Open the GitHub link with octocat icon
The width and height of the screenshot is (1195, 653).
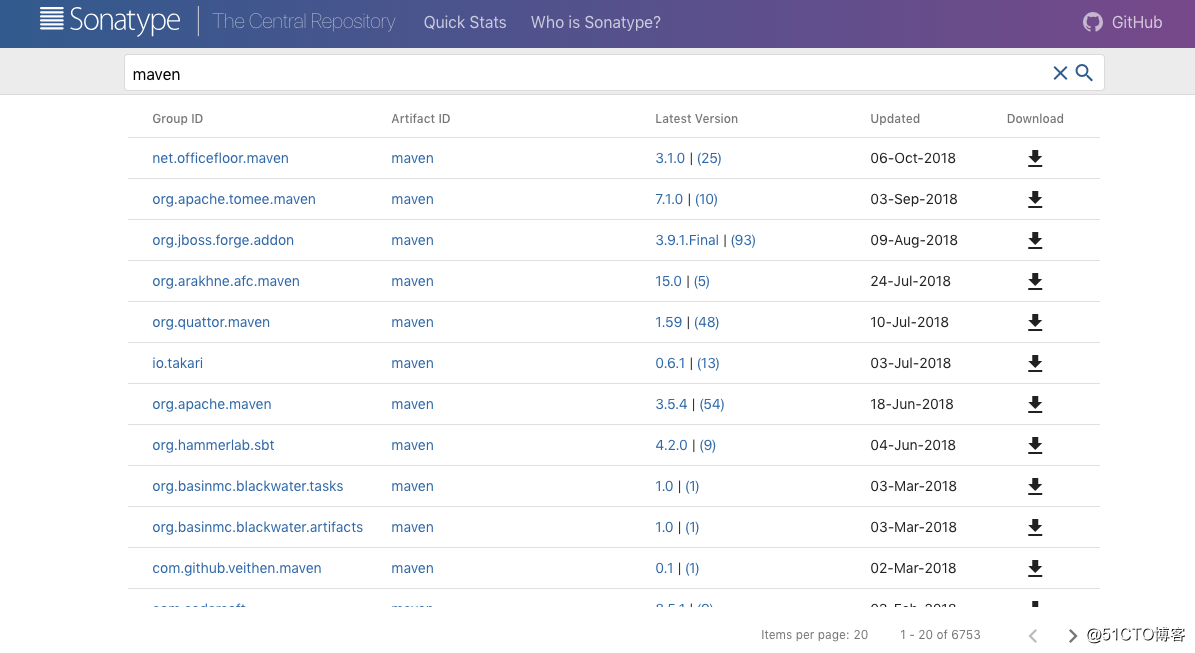[x=1123, y=22]
